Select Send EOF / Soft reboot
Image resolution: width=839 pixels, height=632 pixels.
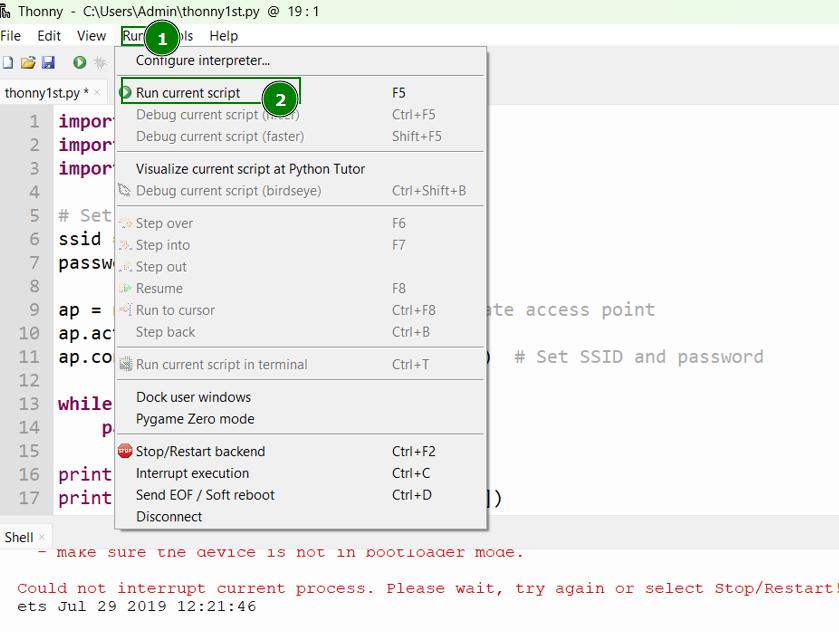301,495
